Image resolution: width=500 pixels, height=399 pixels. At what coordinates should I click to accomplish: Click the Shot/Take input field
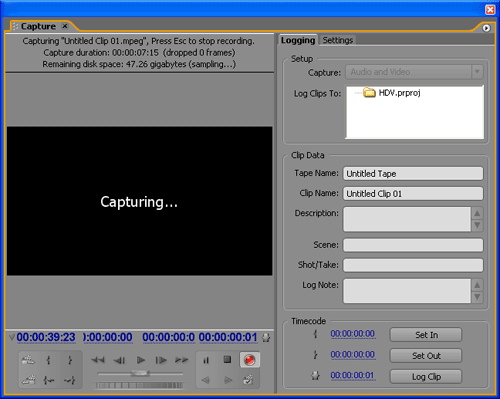click(413, 265)
